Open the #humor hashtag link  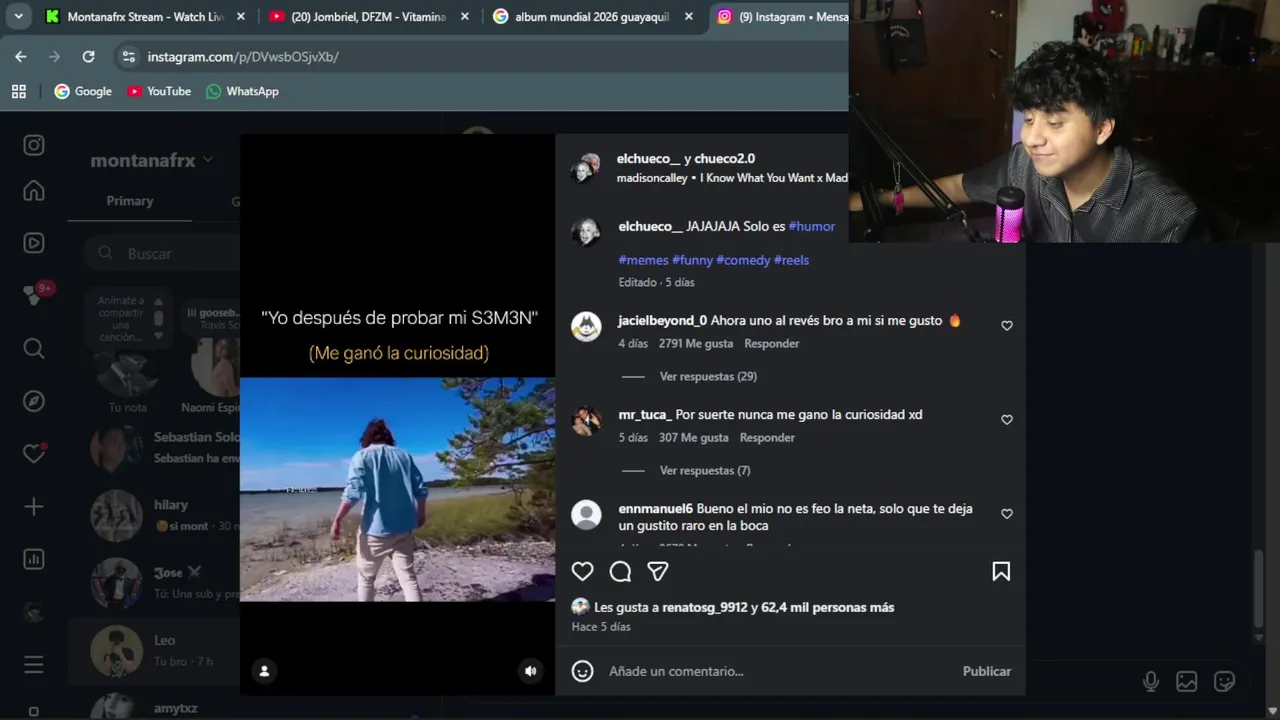pos(812,226)
